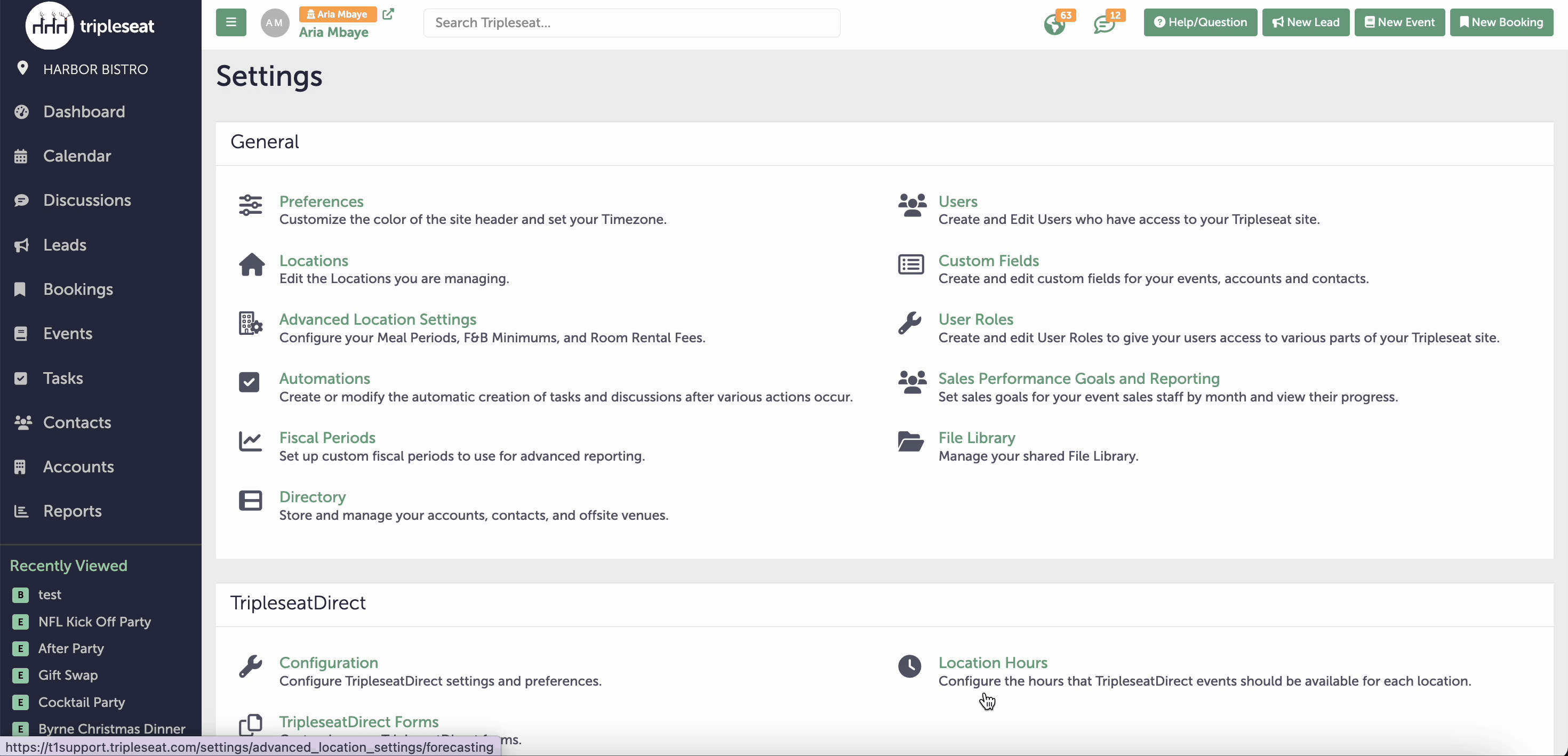Open the Fiscal Periods link
The width and height of the screenshot is (1568, 756).
pyautogui.click(x=327, y=438)
